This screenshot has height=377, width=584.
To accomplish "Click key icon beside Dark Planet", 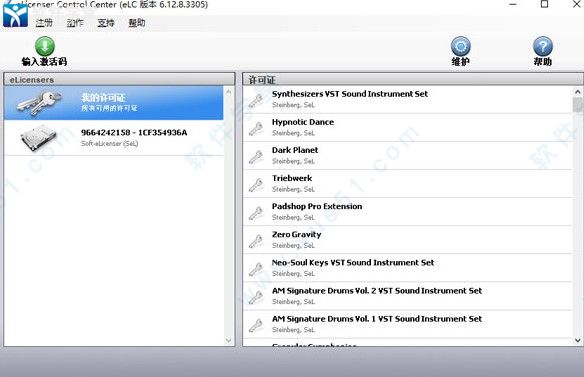I will click(x=256, y=156).
